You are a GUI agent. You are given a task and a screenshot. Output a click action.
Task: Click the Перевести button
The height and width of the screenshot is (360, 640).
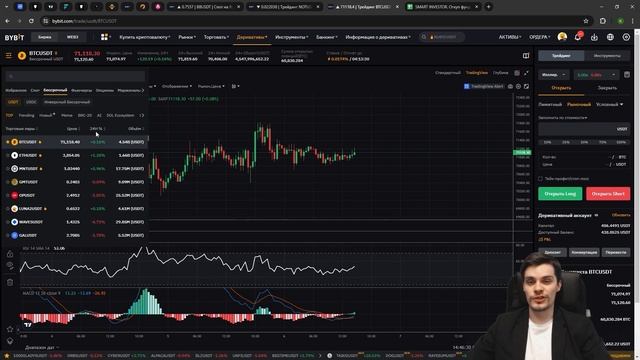(x=616, y=252)
